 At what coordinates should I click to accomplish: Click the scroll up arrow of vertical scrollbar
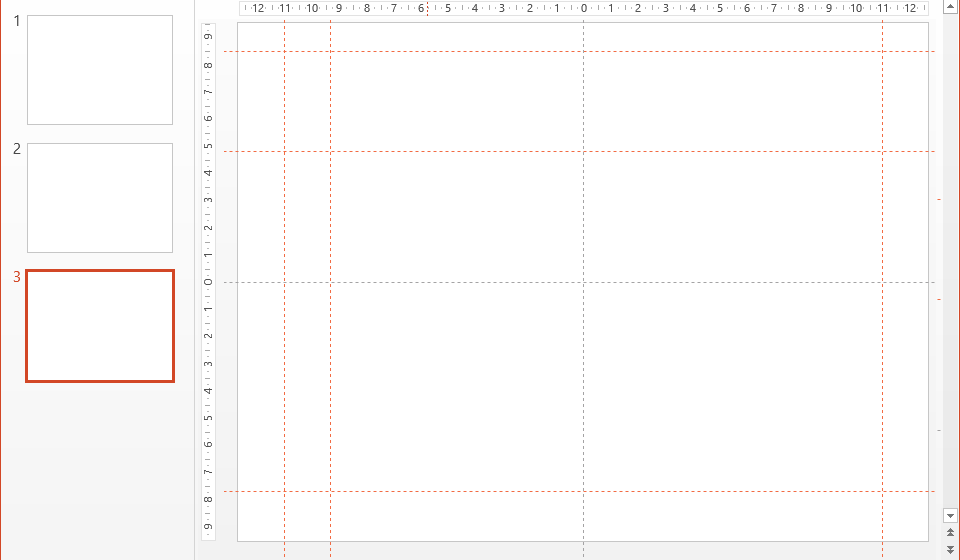(x=950, y=6)
